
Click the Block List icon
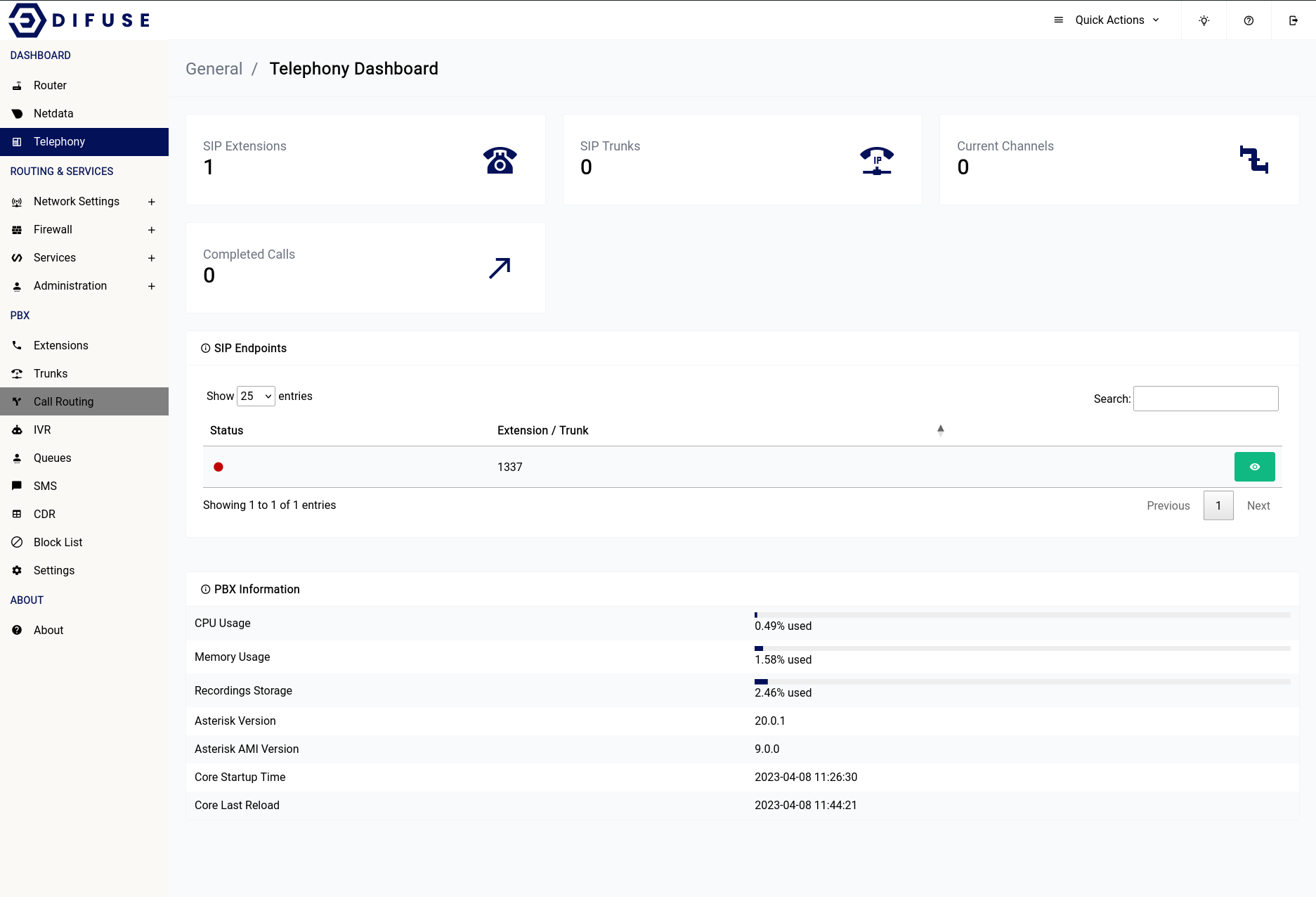click(x=17, y=542)
